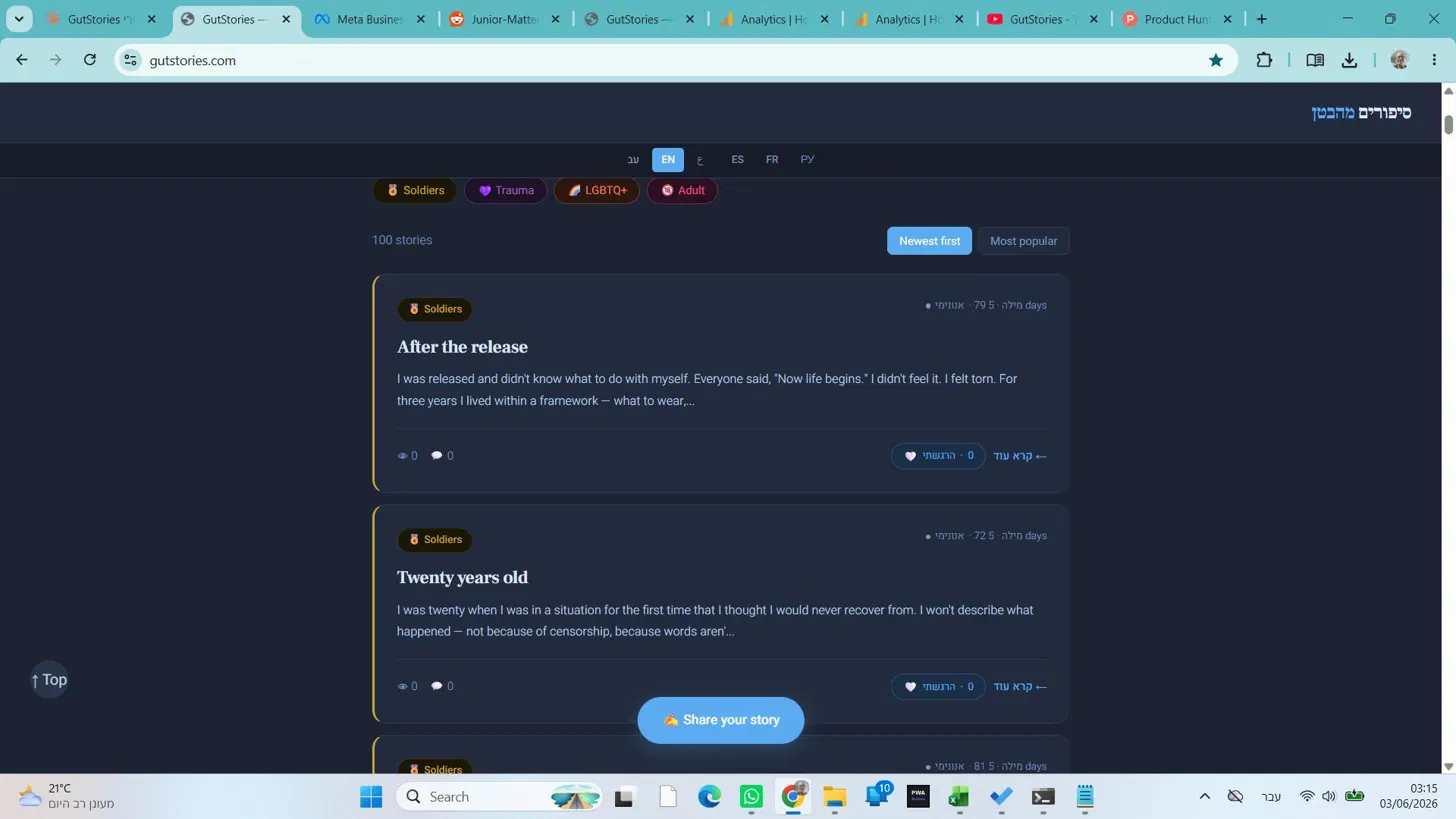Switch site language to FR
The width and height of the screenshot is (1456, 819).
point(772,160)
